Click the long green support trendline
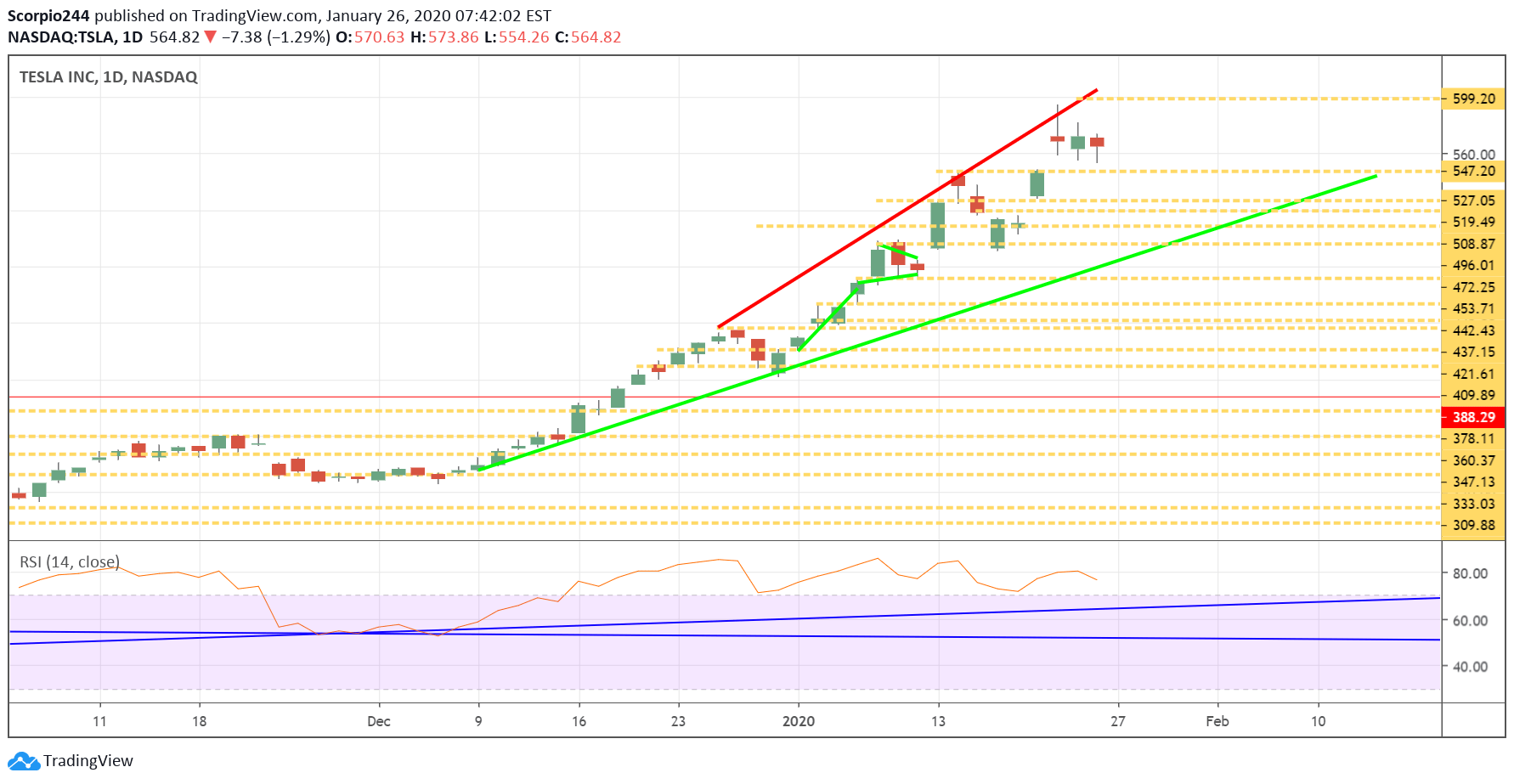This screenshot has height=784, width=1514. click(926, 323)
